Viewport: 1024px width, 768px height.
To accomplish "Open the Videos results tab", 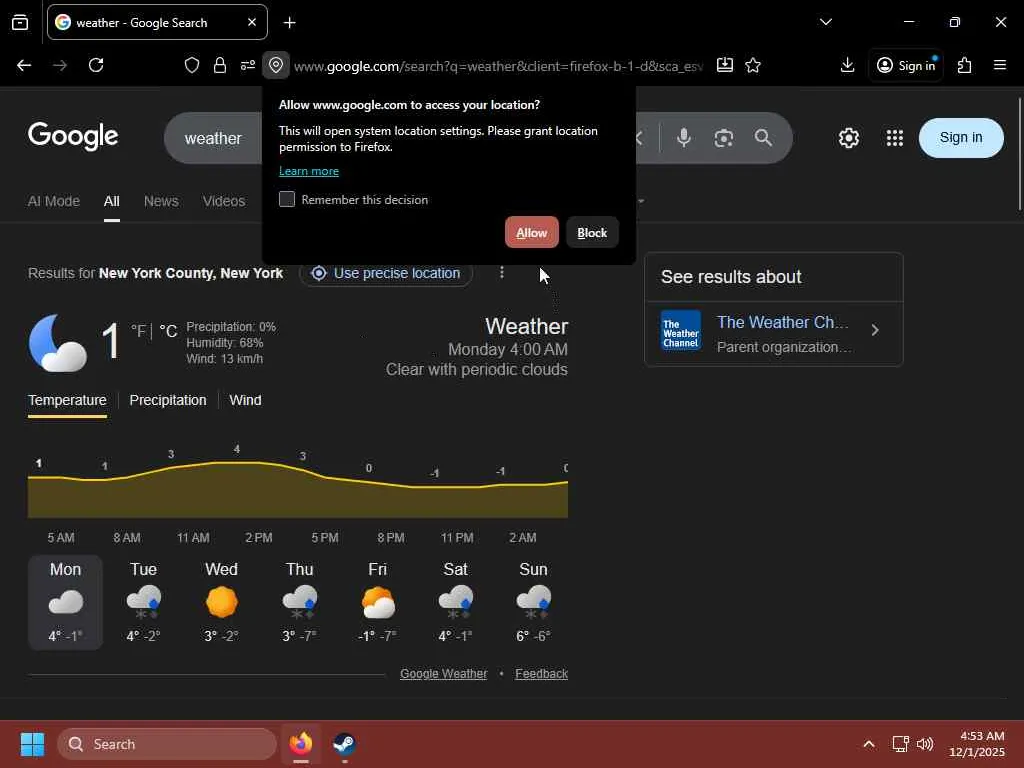I will 224,201.
